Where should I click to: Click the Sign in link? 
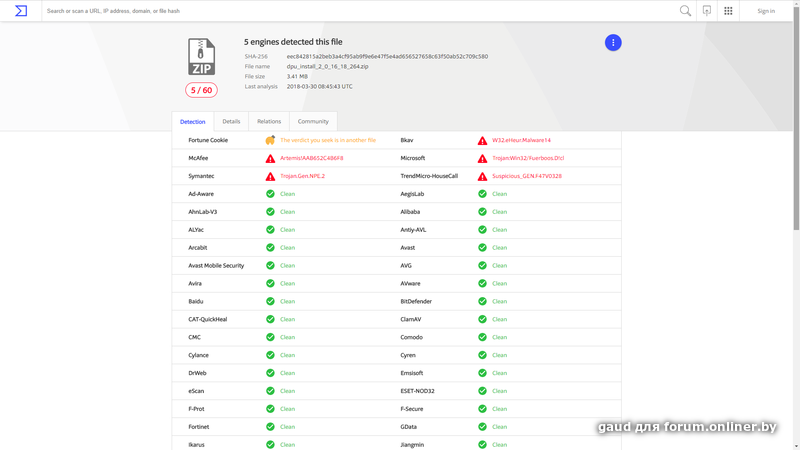pyautogui.click(x=766, y=11)
